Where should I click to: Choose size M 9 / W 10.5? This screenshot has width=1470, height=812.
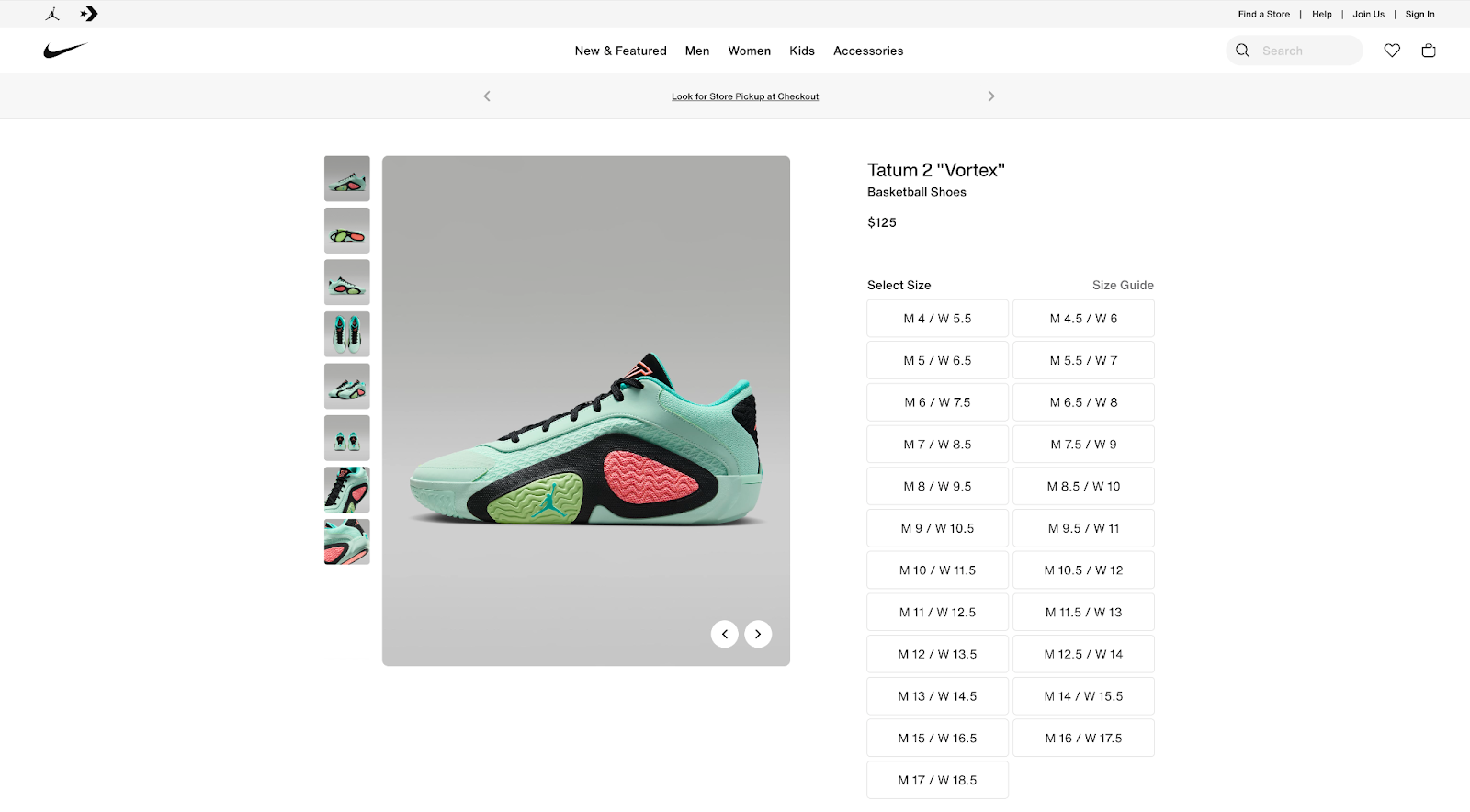tap(937, 528)
